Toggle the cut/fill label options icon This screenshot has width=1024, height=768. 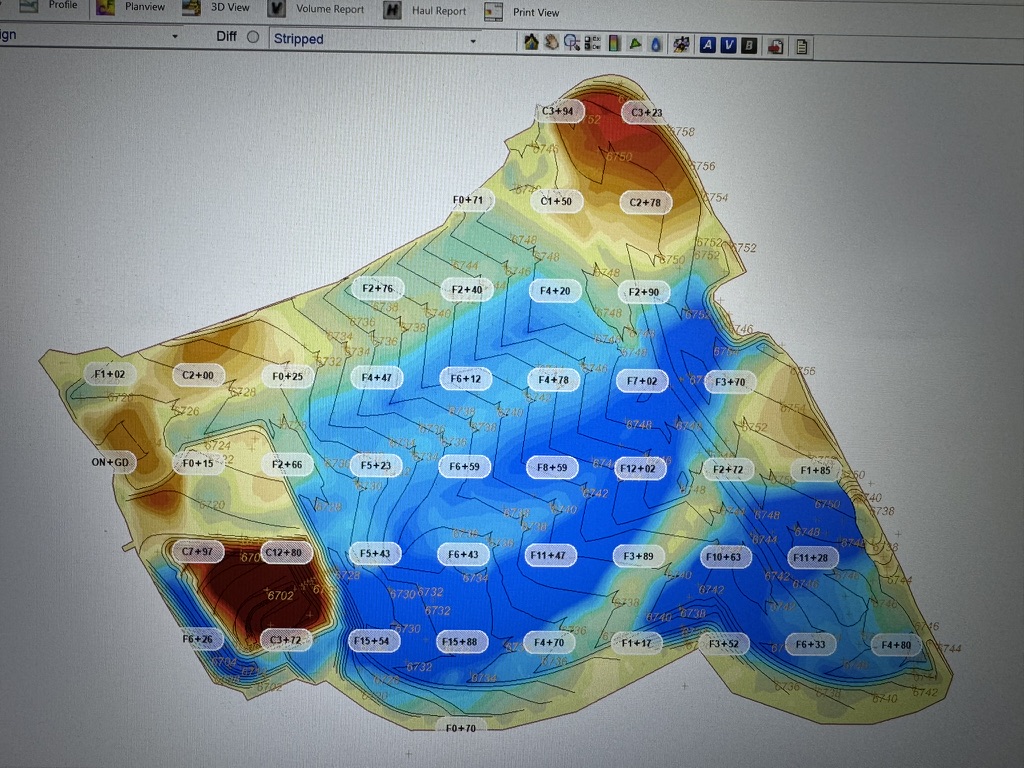[x=592, y=43]
